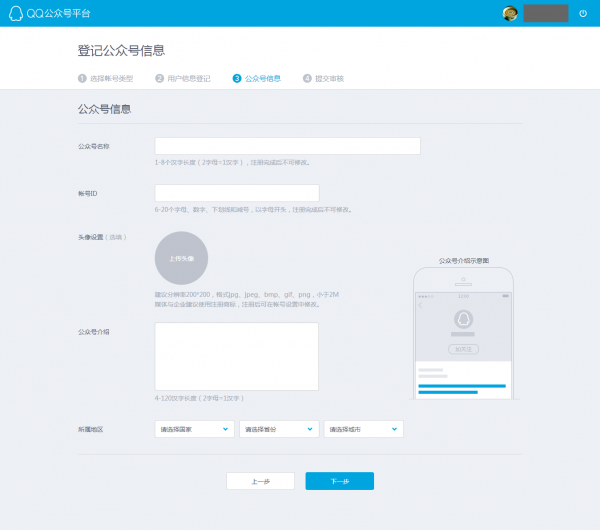Screen dimensions: 600x530
Task: Click the grey username block in header
Action: click(546, 13)
